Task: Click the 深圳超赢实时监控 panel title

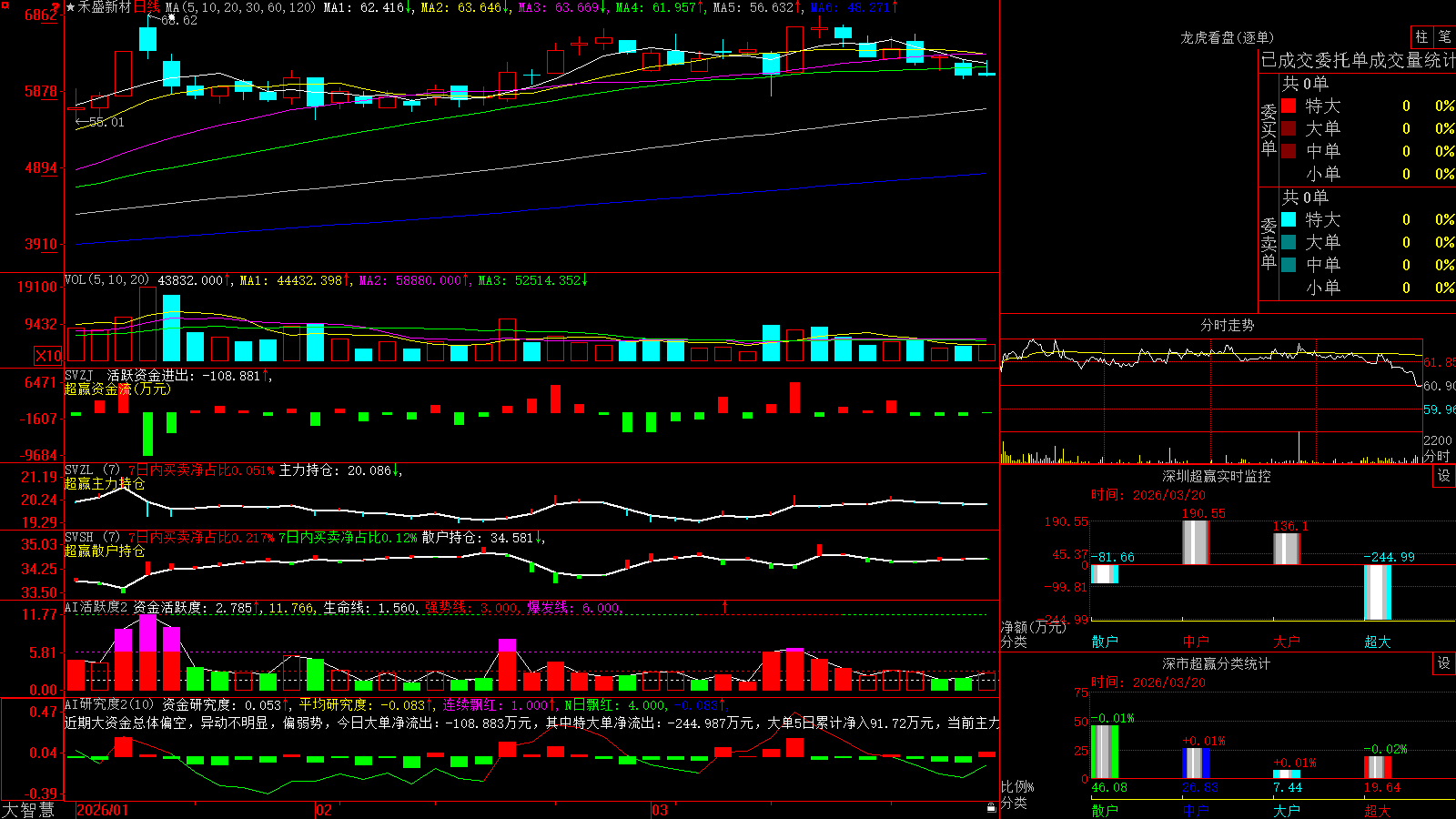Action: 1216,476
